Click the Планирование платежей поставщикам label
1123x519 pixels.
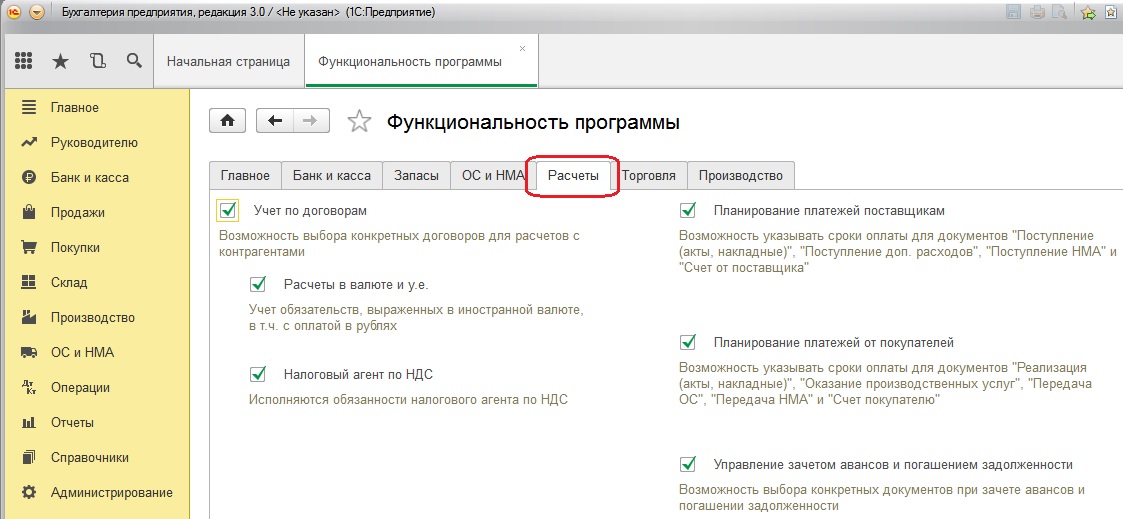coord(829,210)
